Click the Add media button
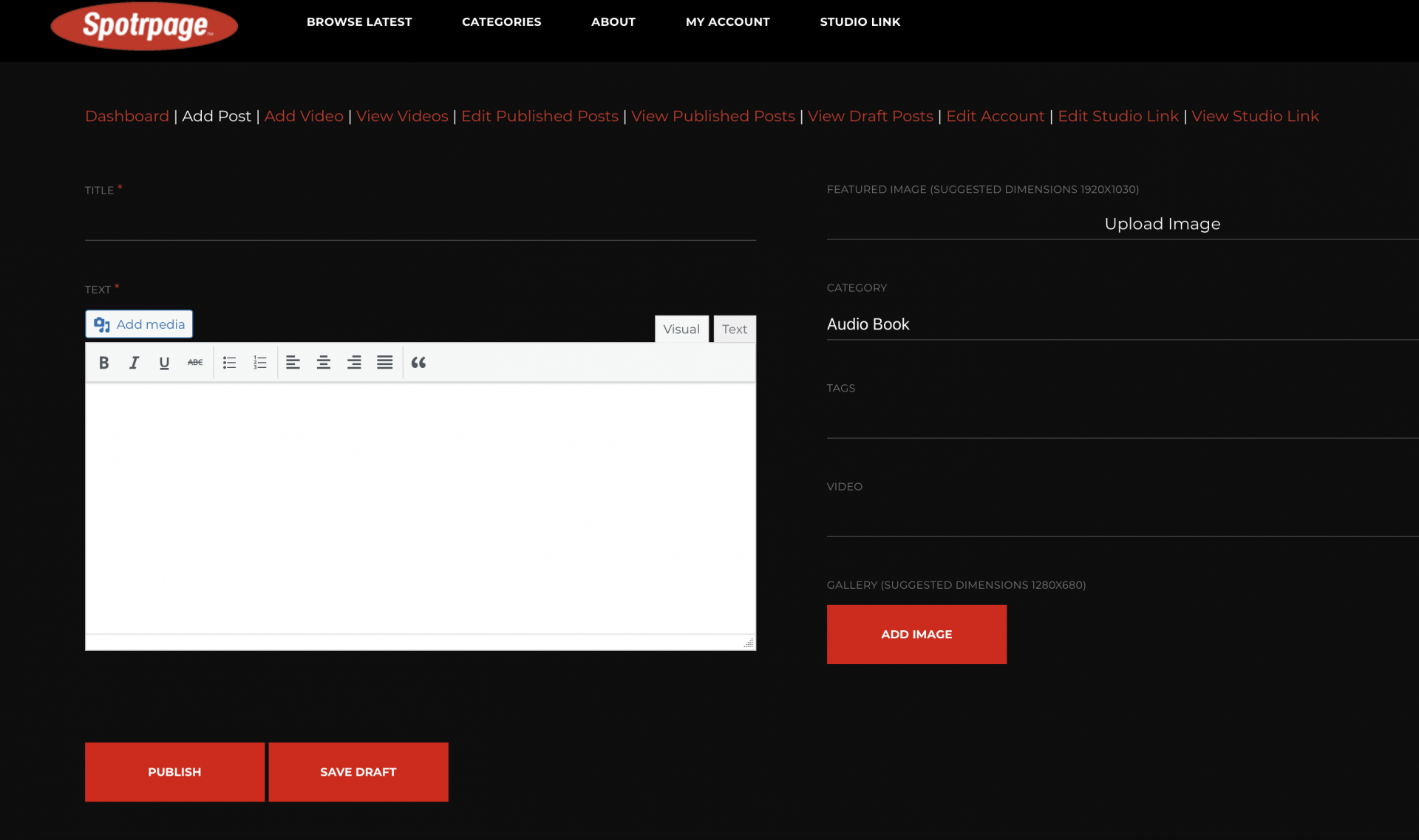This screenshot has width=1419, height=840. [139, 324]
